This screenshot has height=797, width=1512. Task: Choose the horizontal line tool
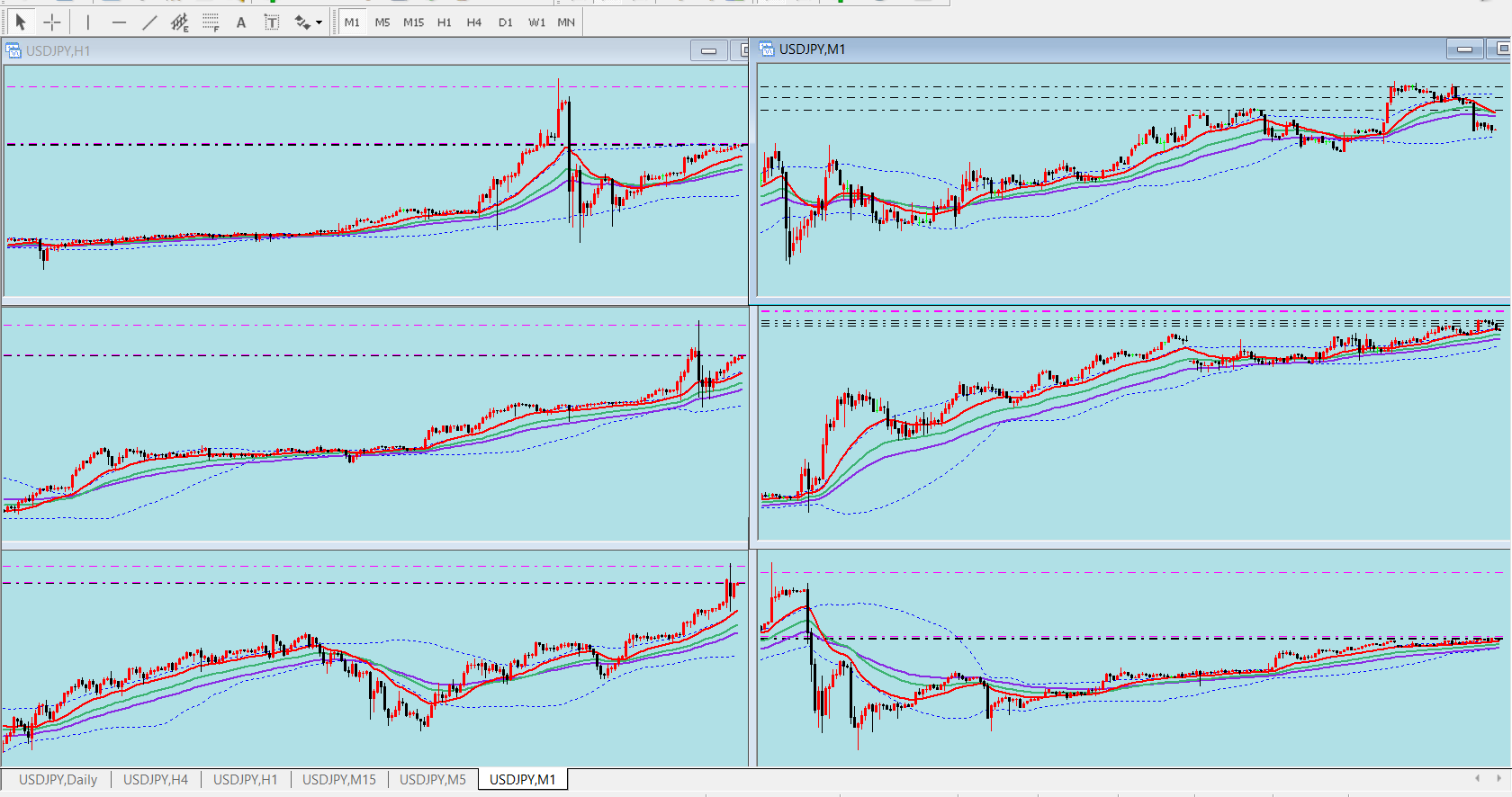click(x=119, y=22)
